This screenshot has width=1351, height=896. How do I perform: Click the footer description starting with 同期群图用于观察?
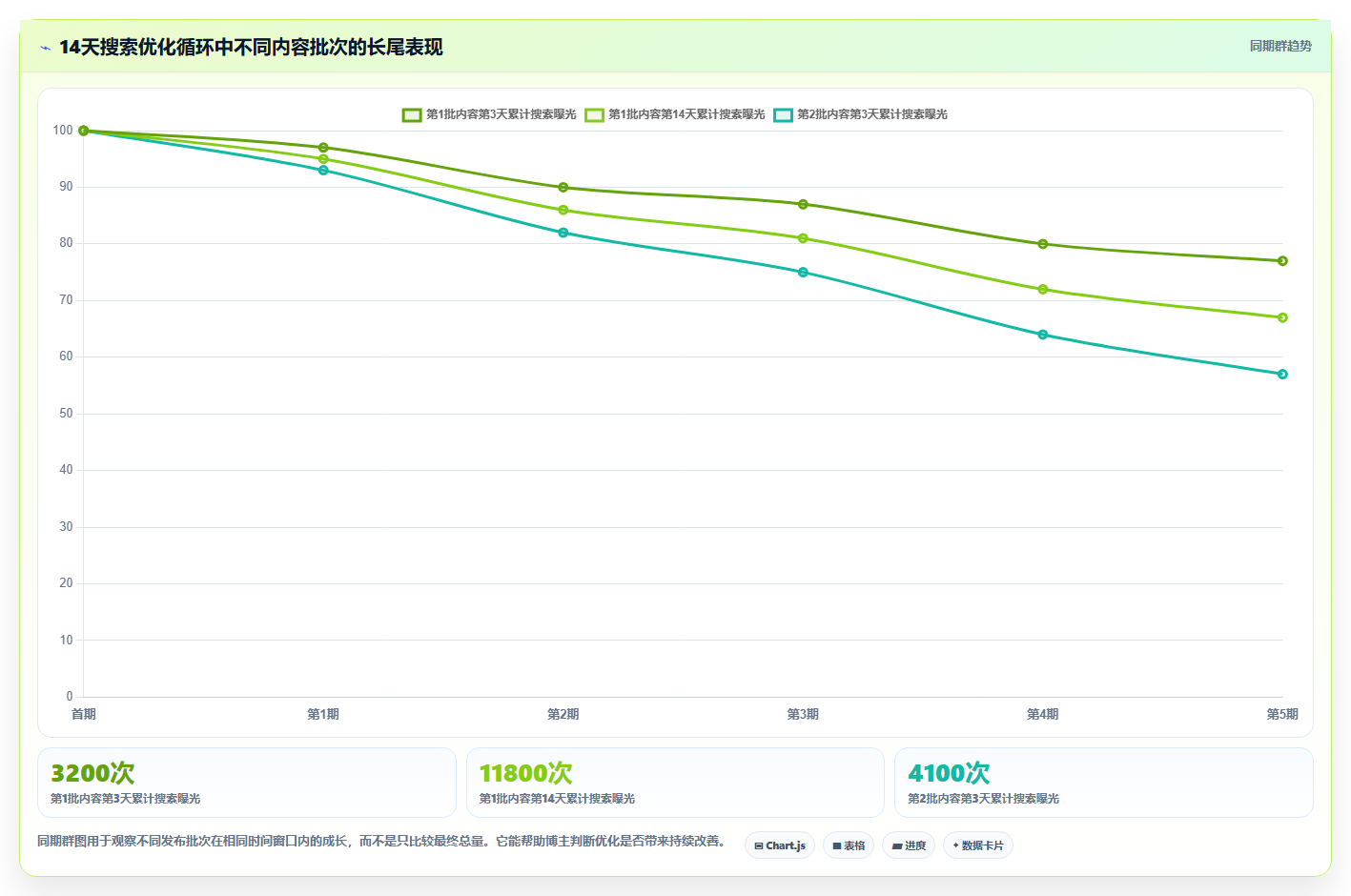383,842
